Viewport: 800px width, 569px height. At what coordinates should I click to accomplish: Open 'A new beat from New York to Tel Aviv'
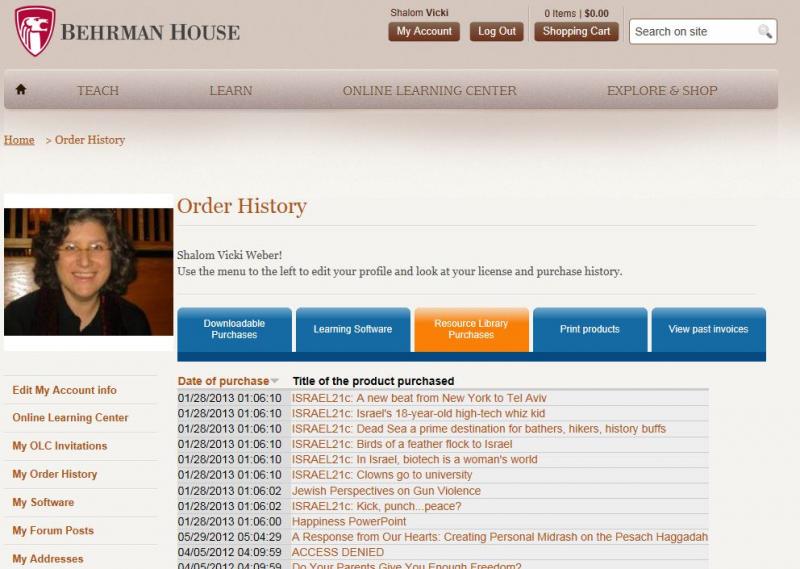point(419,398)
